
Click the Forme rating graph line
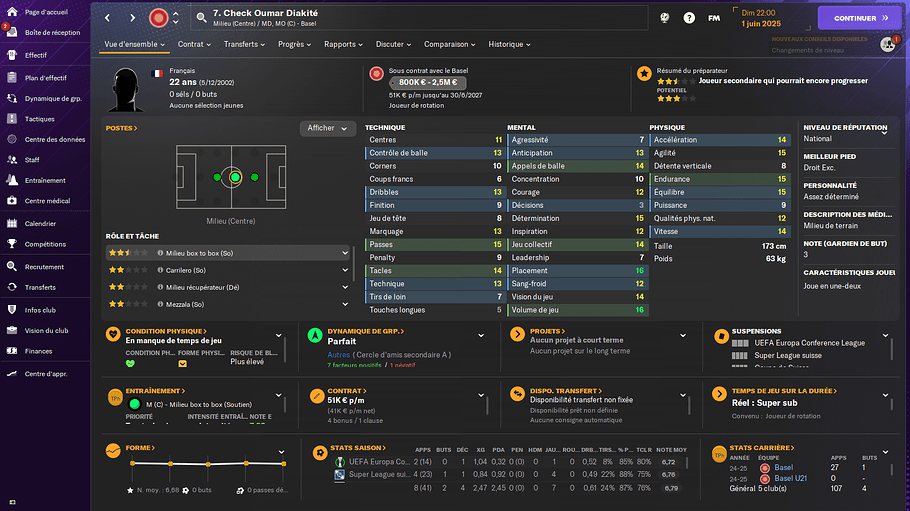pos(208,463)
